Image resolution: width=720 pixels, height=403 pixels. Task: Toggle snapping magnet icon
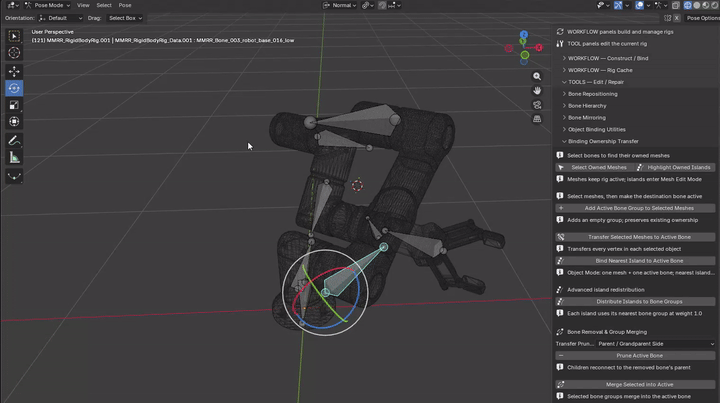382,5
